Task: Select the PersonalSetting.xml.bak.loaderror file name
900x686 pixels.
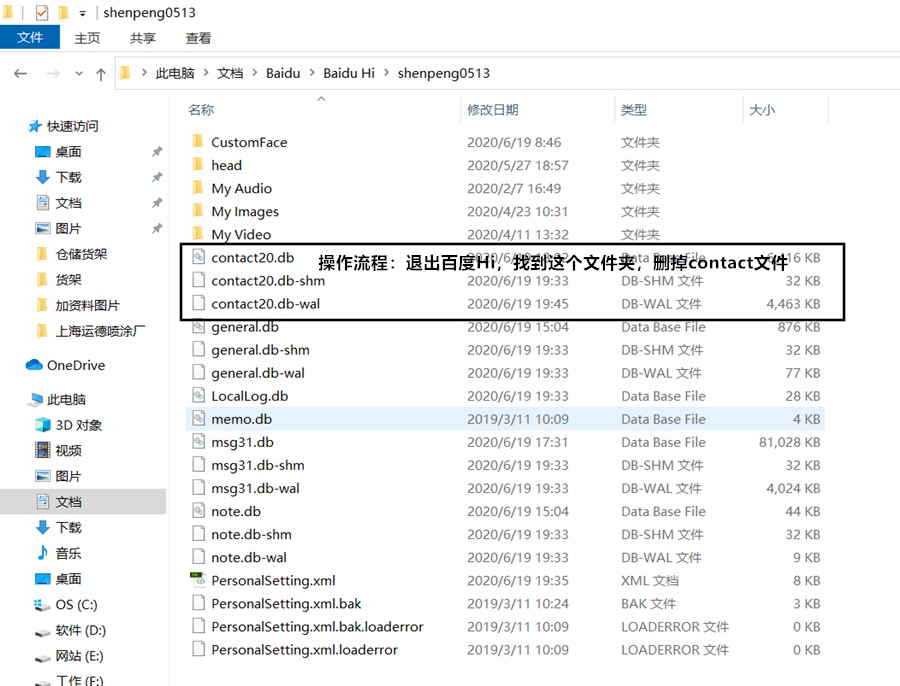Action: [317, 627]
